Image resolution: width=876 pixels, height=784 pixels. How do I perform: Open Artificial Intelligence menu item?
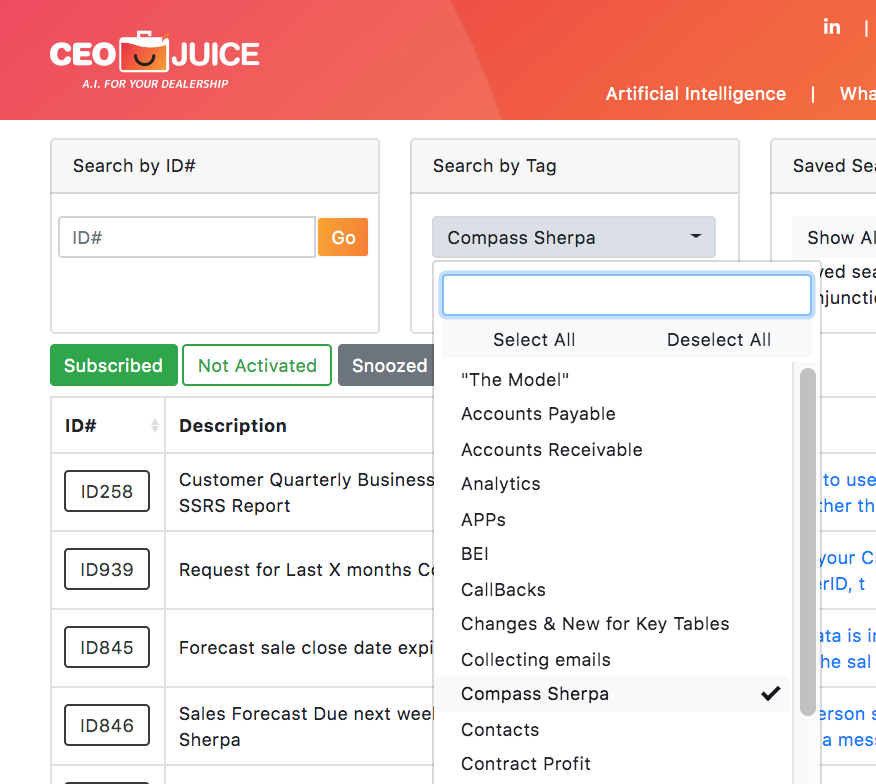point(696,93)
